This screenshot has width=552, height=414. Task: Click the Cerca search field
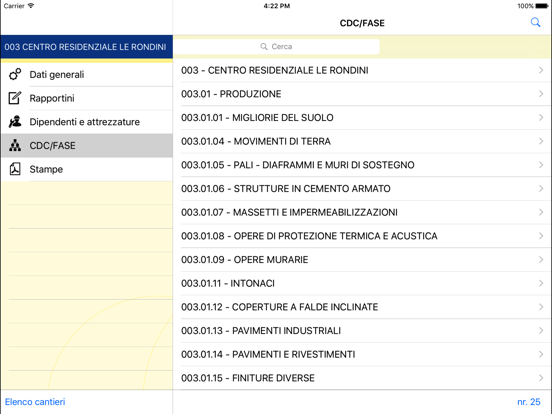(x=277, y=46)
